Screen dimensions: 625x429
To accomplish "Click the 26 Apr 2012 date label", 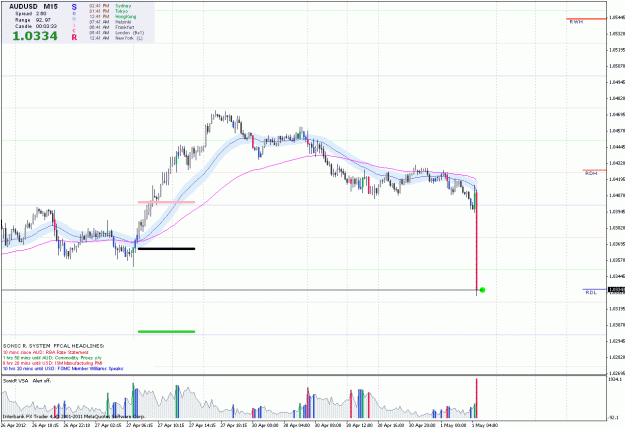I will [x=14, y=425].
